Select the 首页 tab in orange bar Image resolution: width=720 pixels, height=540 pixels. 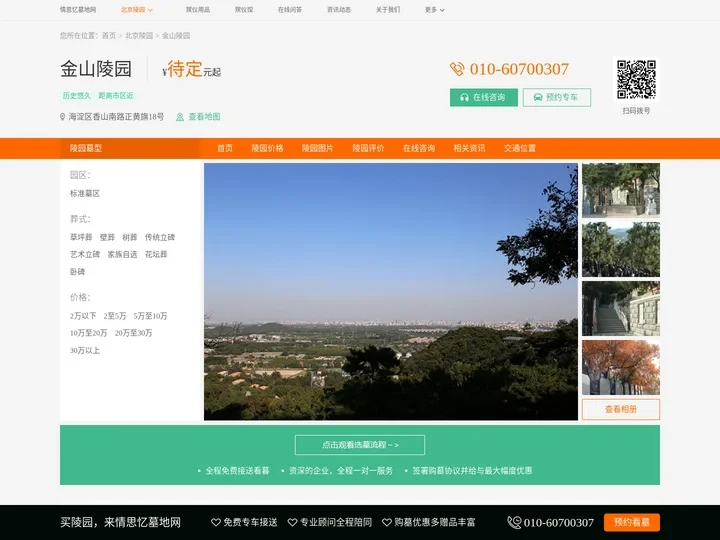[x=225, y=148]
